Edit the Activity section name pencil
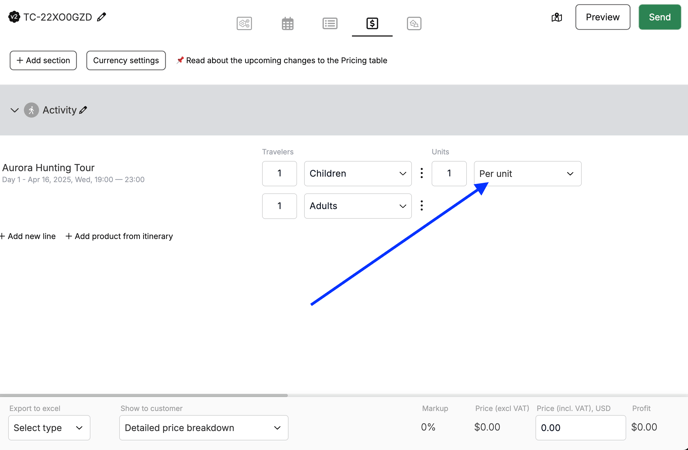The height and width of the screenshot is (450, 688). (84, 110)
